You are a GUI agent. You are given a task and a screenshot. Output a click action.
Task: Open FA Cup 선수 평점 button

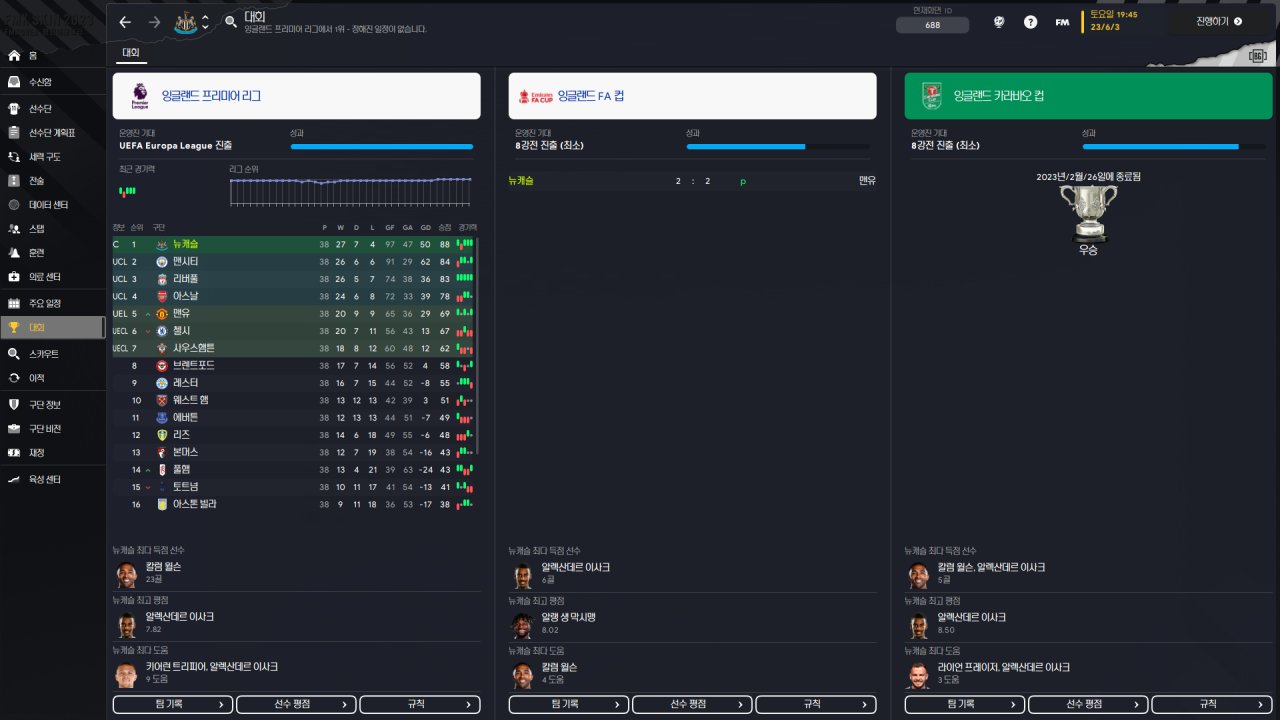(692, 704)
